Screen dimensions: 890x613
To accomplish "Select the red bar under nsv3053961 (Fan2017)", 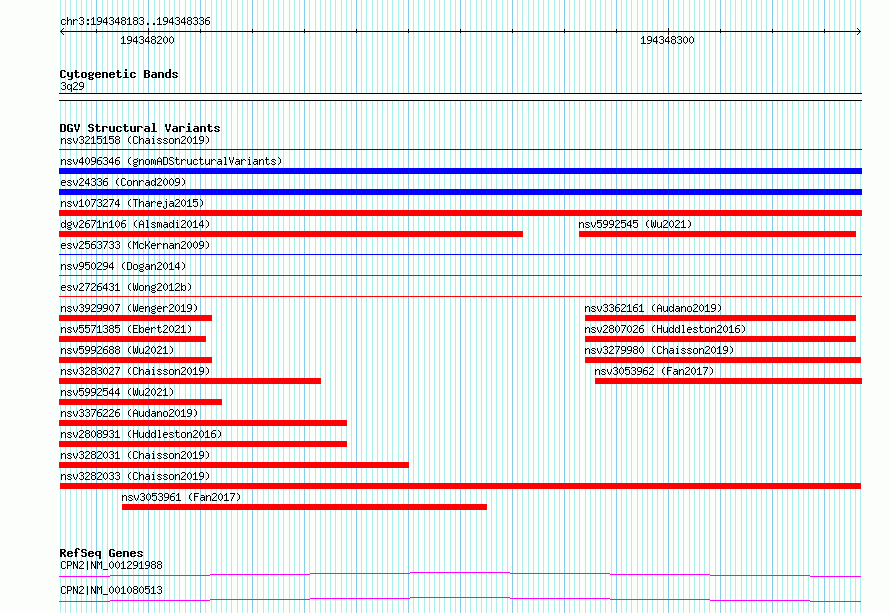I will click(304, 507).
